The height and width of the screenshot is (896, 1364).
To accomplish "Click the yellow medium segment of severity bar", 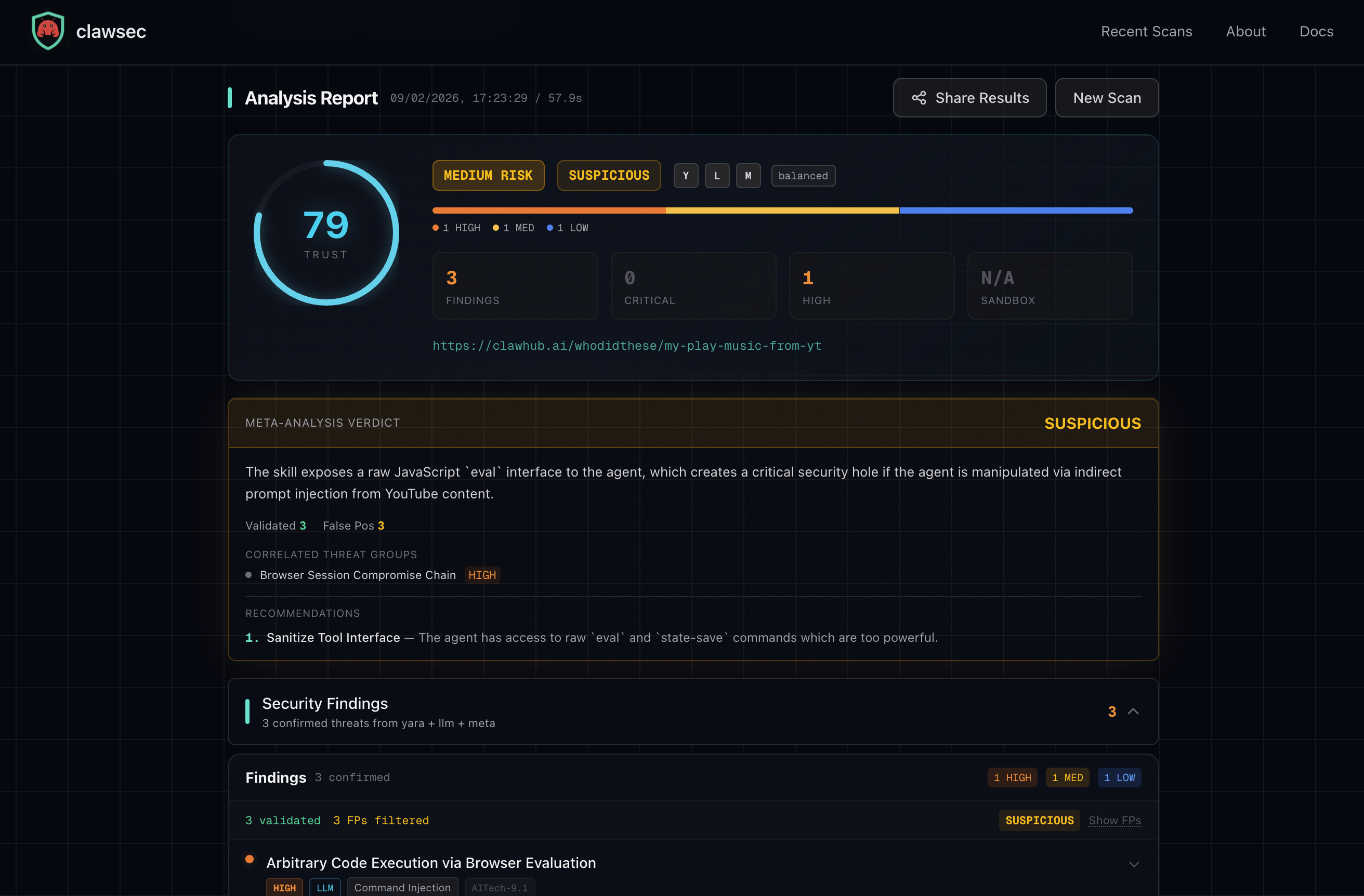I will 782,211.
